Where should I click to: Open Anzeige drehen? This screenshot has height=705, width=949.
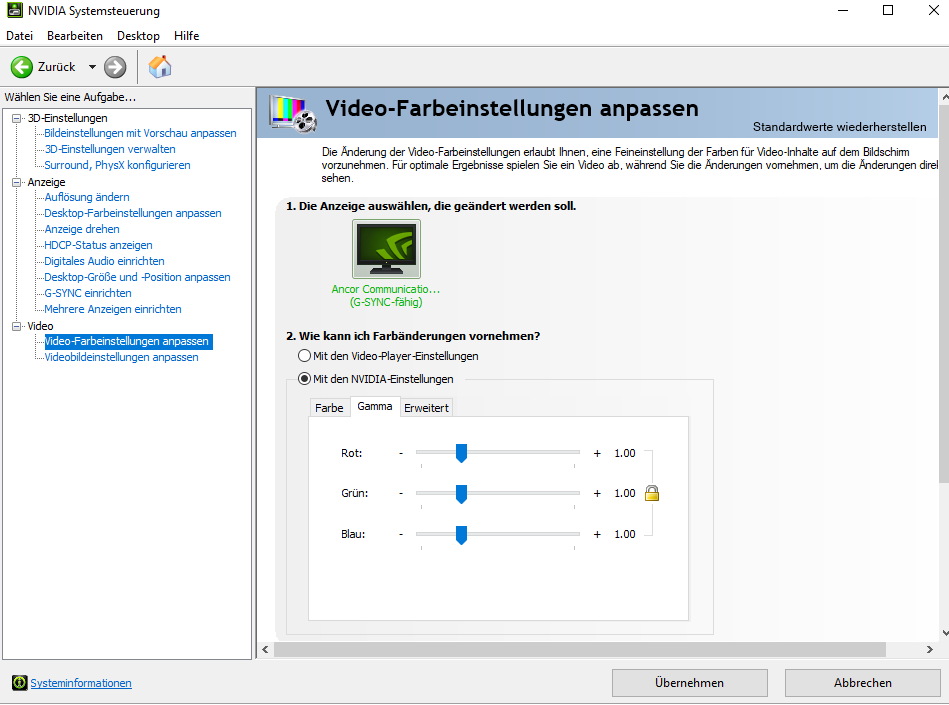tap(82, 229)
